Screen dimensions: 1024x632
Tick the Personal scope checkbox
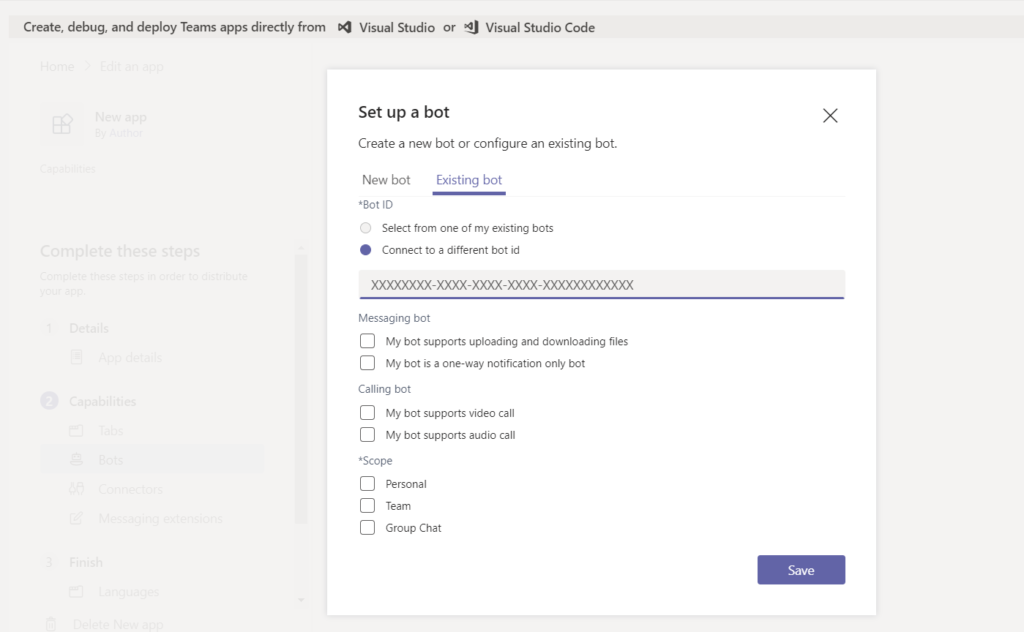click(x=367, y=484)
